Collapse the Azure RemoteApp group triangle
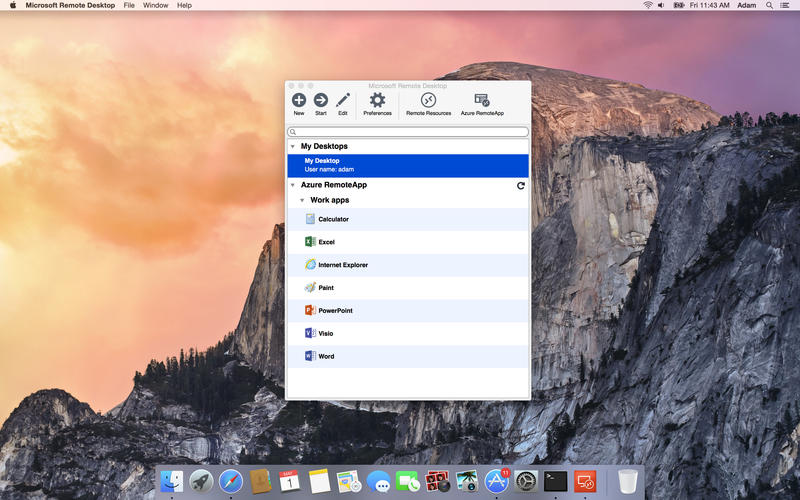This screenshot has width=800, height=500. [x=293, y=185]
